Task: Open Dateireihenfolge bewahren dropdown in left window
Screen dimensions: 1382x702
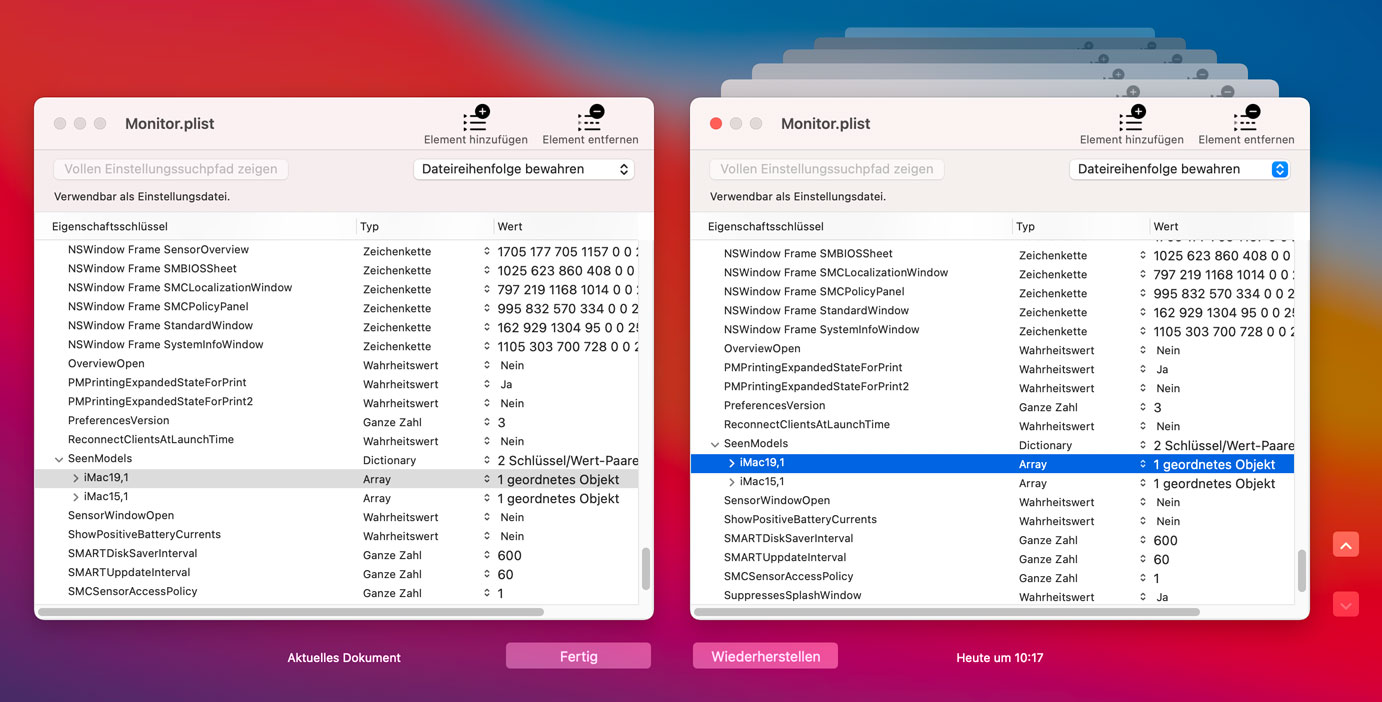Action: [x=524, y=169]
